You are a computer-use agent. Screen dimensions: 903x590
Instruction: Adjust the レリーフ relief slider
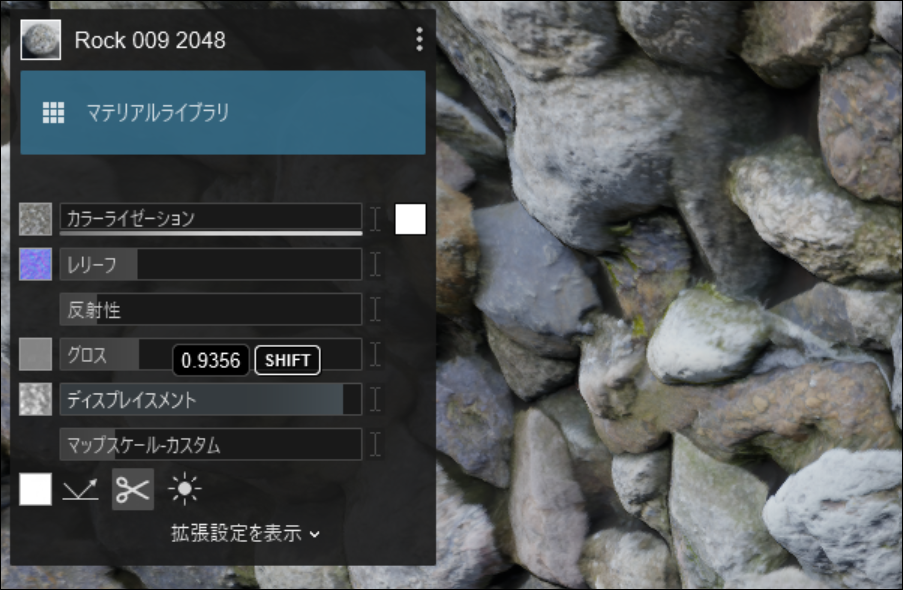coord(211,264)
